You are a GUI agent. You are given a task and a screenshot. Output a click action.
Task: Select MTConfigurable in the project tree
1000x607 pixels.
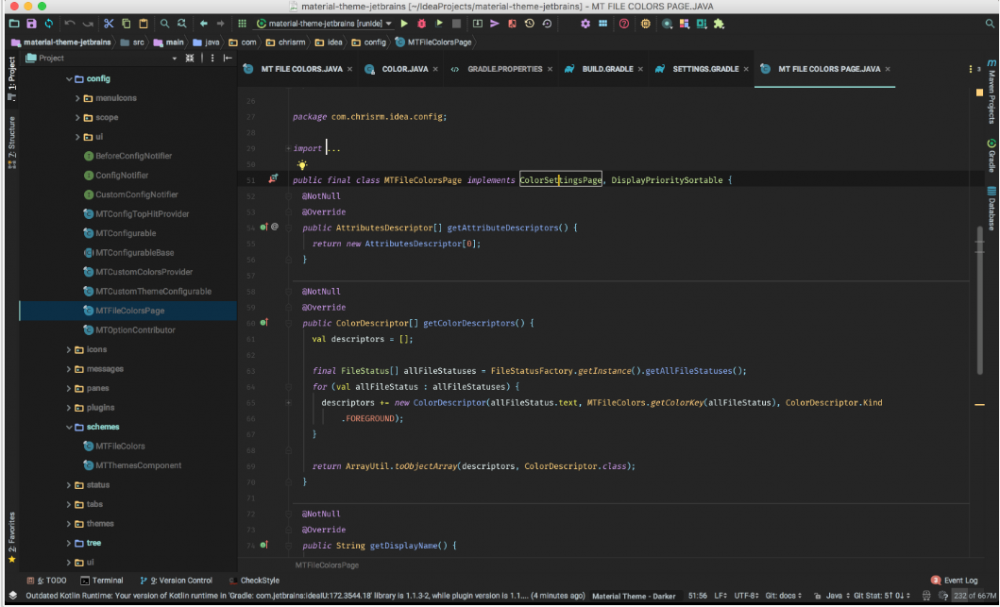[x=125, y=233]
